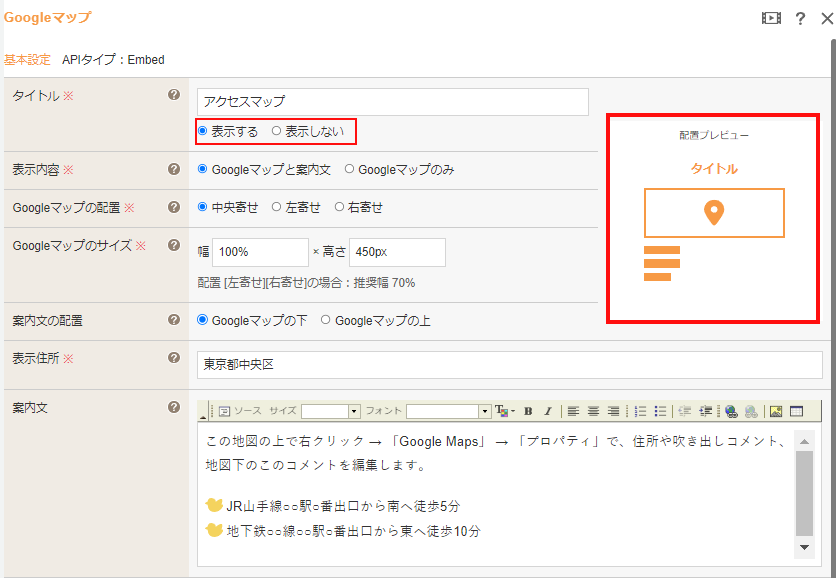The height and width of the screenshot is (578, 836).
Task: Click help icon for 表示内容 row
Action: coord(174,169)
